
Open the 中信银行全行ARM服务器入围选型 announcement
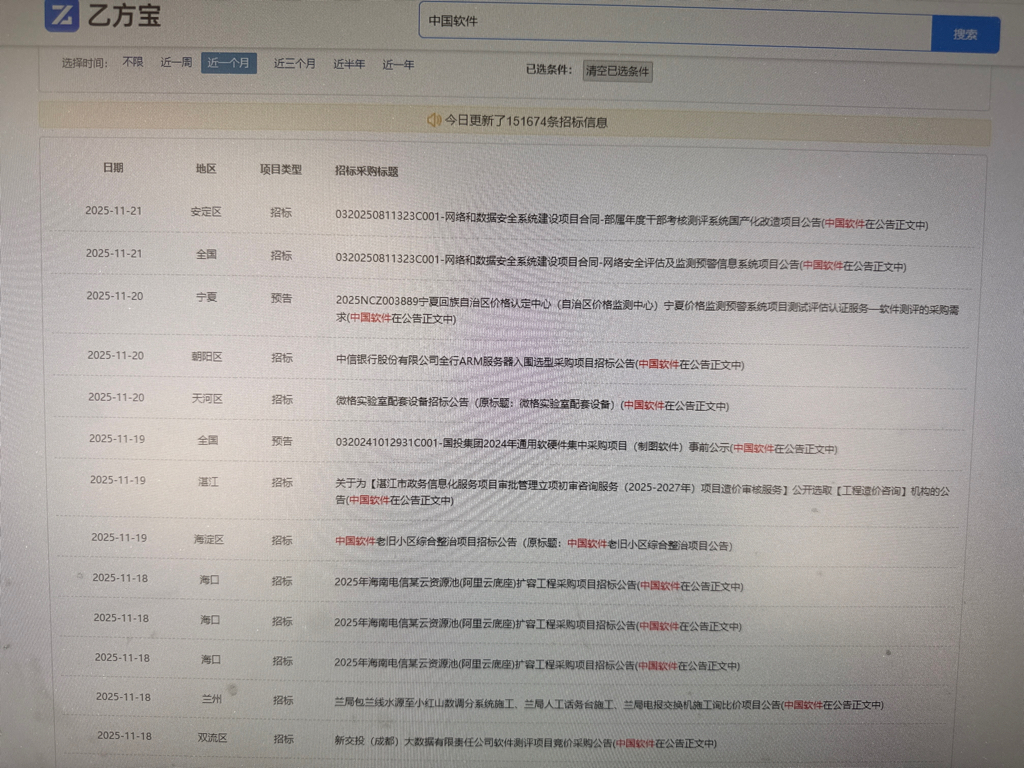coord(539,362)
